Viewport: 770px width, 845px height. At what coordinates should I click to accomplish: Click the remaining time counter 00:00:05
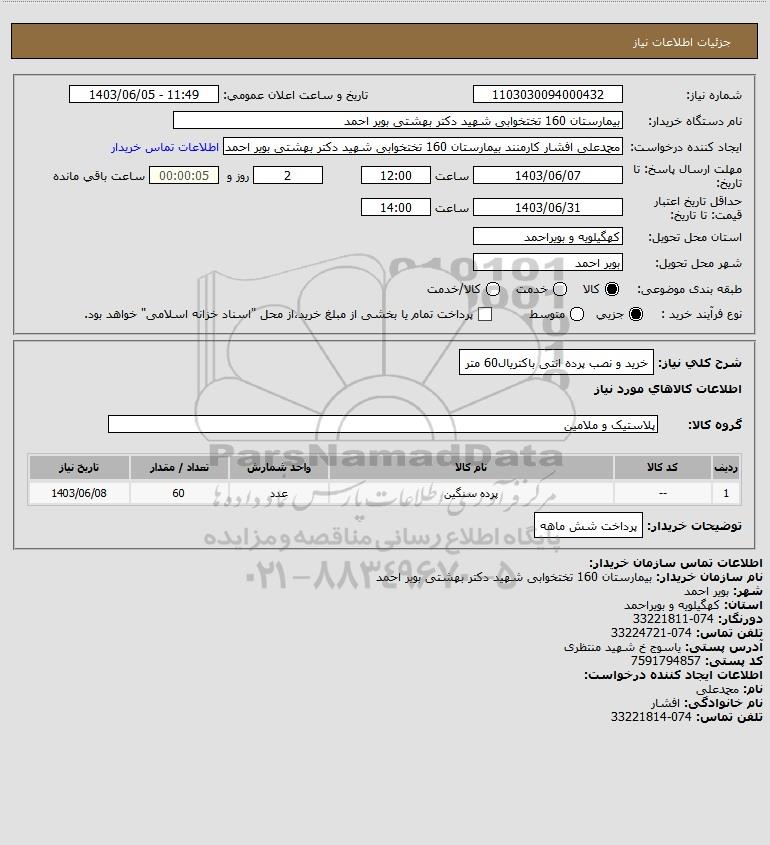click(x=184, y=175)
